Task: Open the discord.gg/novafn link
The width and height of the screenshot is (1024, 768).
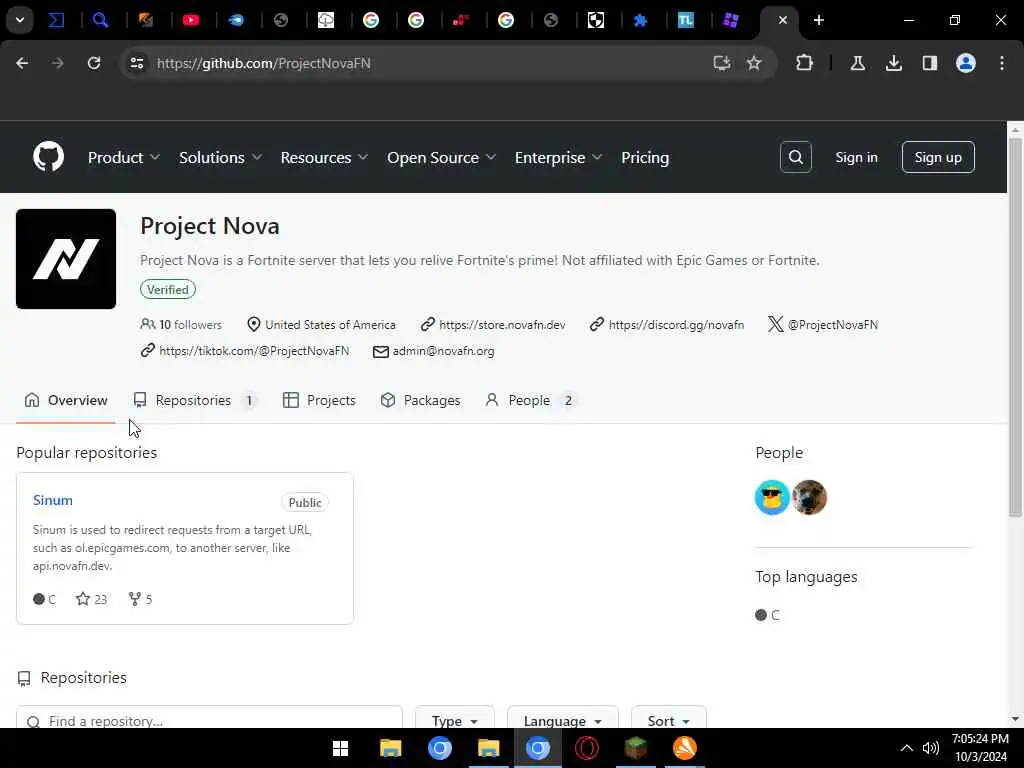Action: 676,325
